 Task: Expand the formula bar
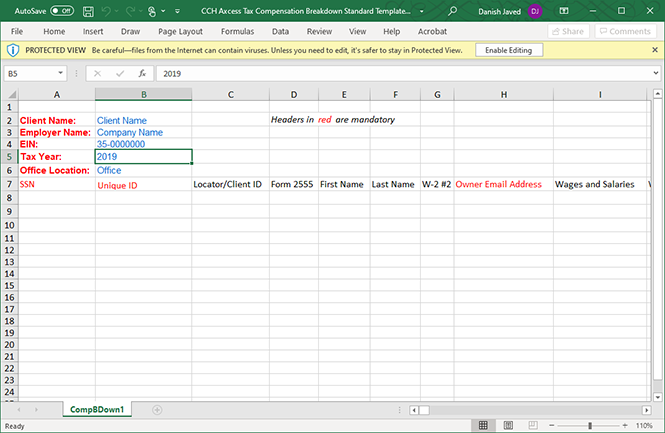coord(655,73)
